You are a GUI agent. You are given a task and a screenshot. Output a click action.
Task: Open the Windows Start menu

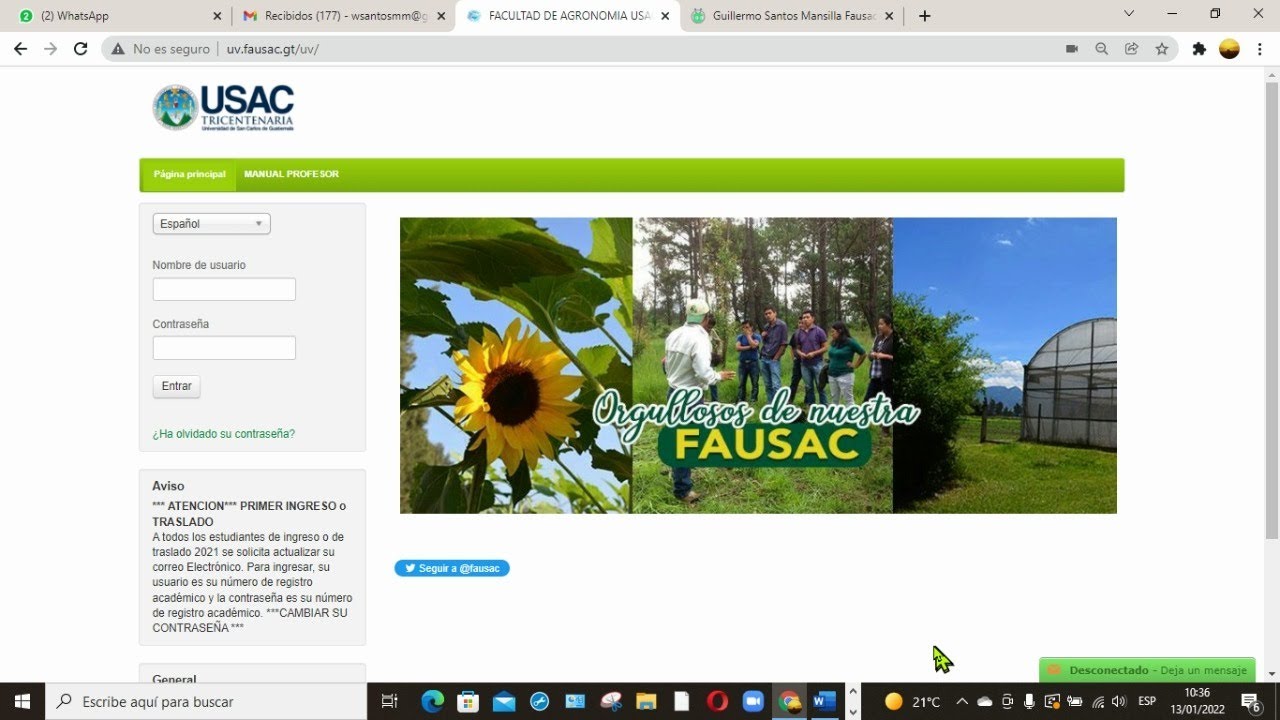[22, 701]
